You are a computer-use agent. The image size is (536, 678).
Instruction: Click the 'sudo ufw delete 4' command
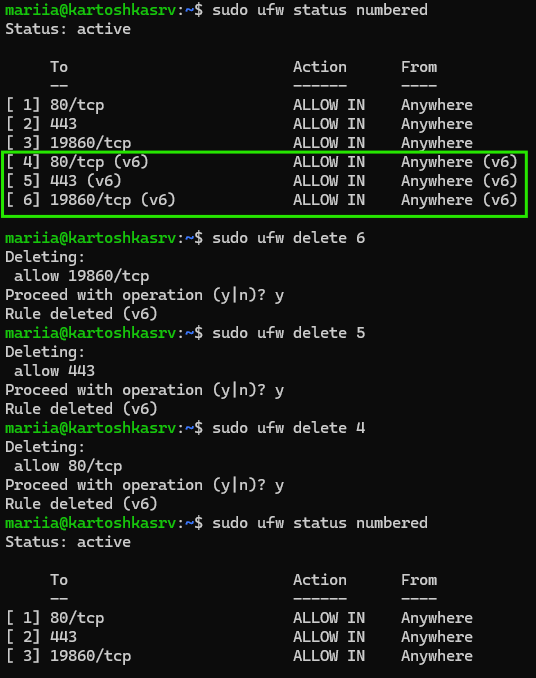coord(288,428)
